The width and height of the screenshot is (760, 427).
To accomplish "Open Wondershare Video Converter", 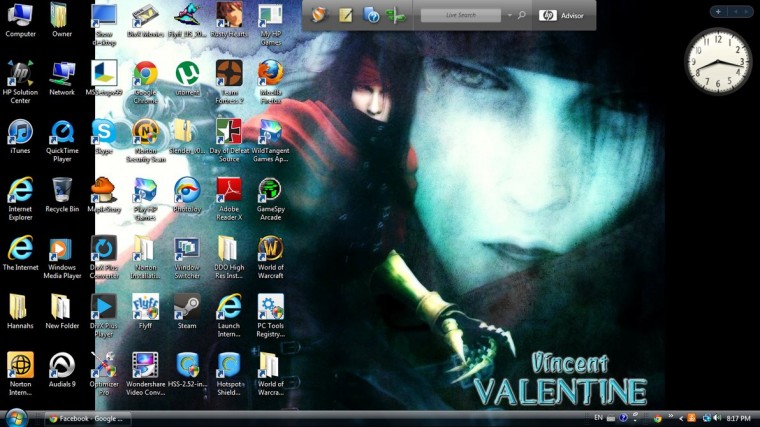I will click(145, 373).
